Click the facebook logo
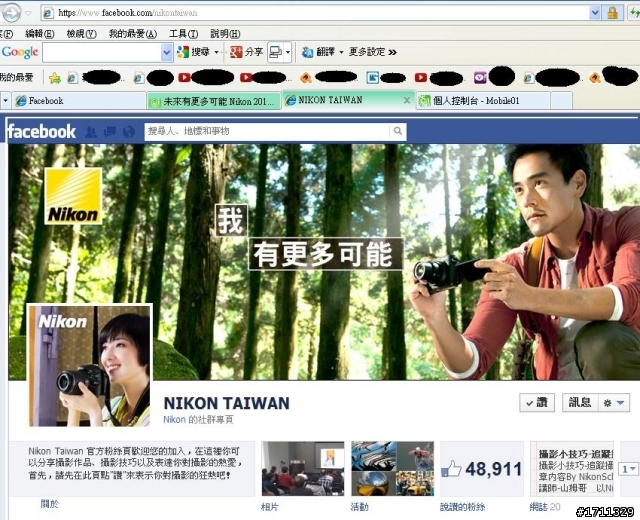This screenshot has height=520, width=640. (x=42, y=131)
